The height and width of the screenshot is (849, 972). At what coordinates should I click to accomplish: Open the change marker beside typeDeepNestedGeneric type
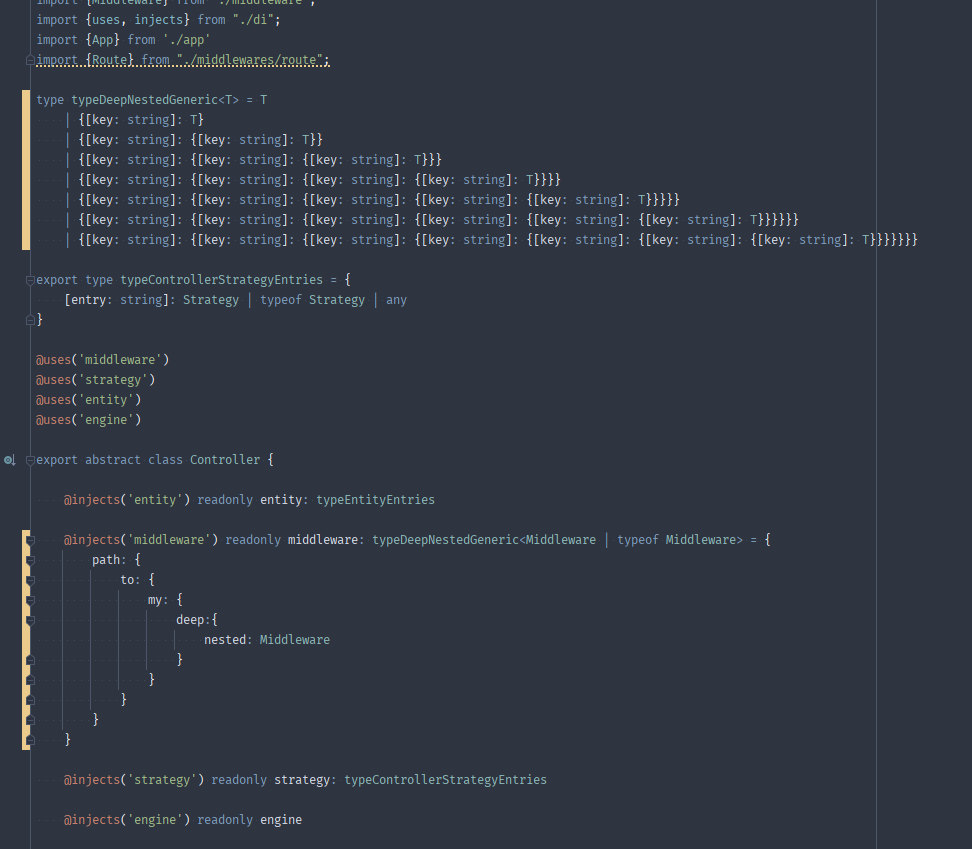(x=25, y=170)
